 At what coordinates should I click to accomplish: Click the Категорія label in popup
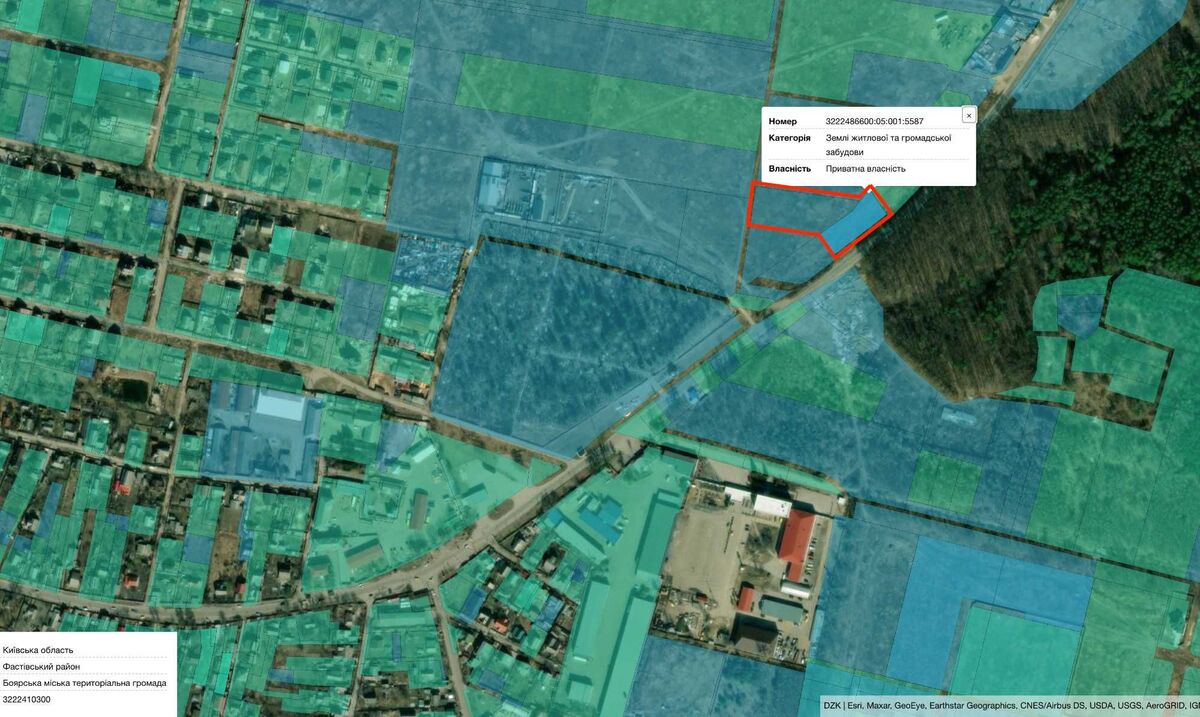point(789,138)
